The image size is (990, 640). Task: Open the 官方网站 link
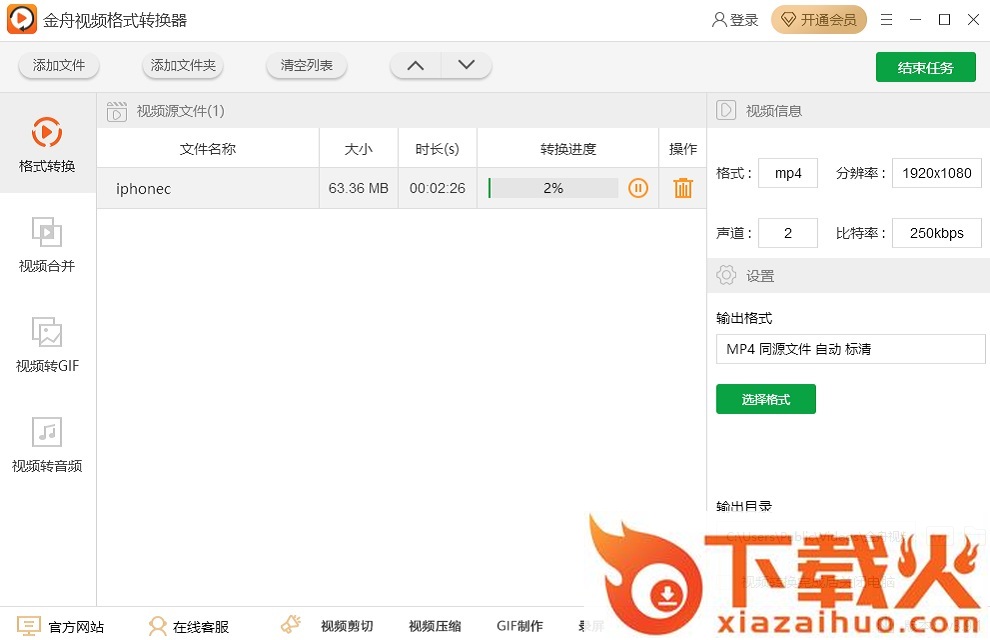coord(76,627)
